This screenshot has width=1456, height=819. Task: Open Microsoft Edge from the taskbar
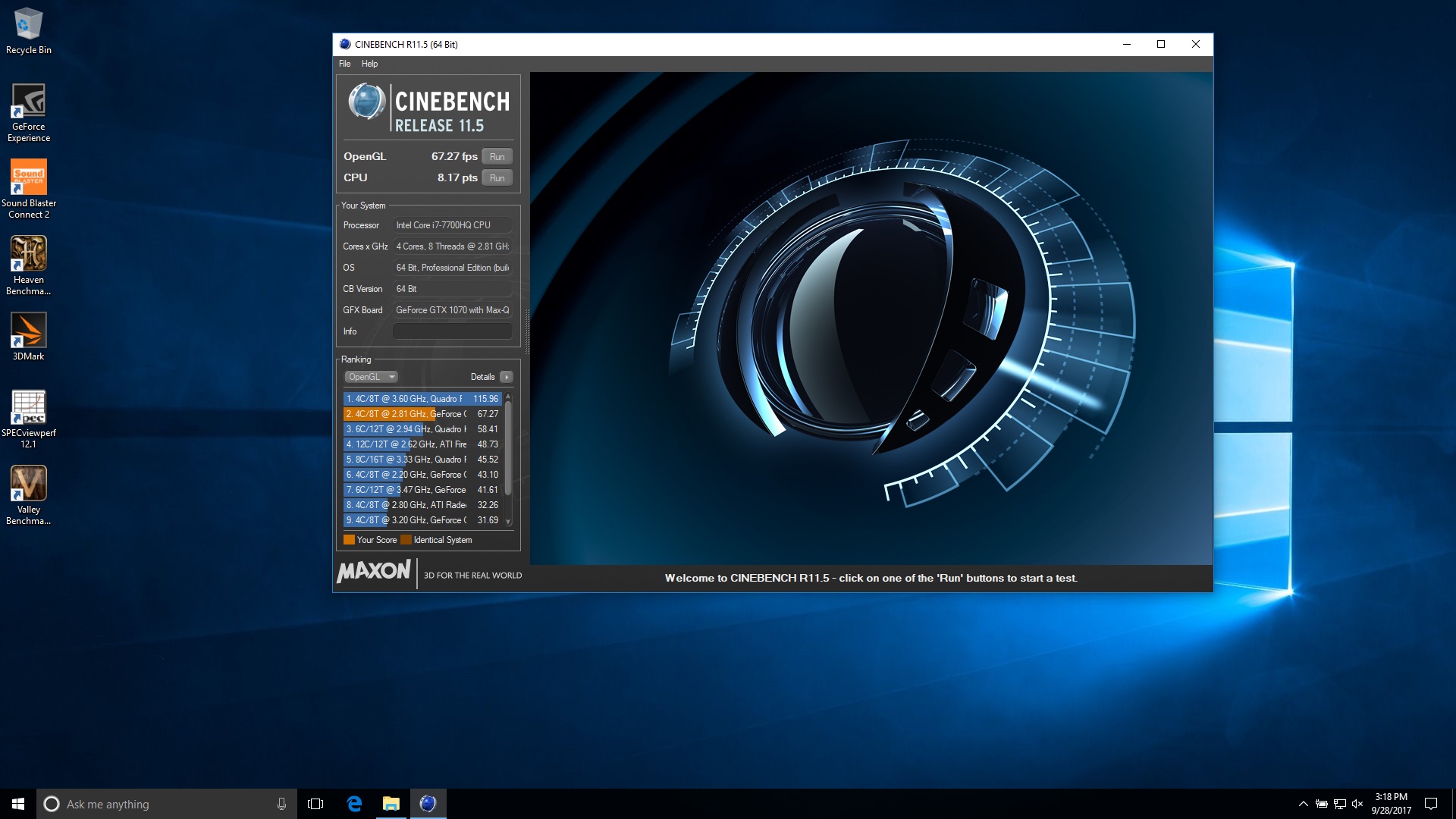click(354, 804)
